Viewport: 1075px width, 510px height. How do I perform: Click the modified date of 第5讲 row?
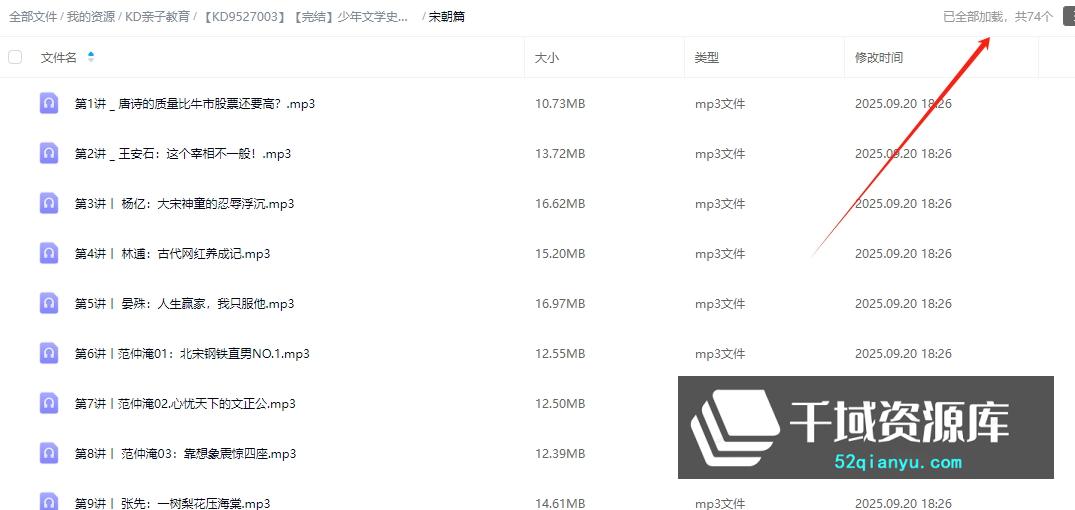click(903, 304)
